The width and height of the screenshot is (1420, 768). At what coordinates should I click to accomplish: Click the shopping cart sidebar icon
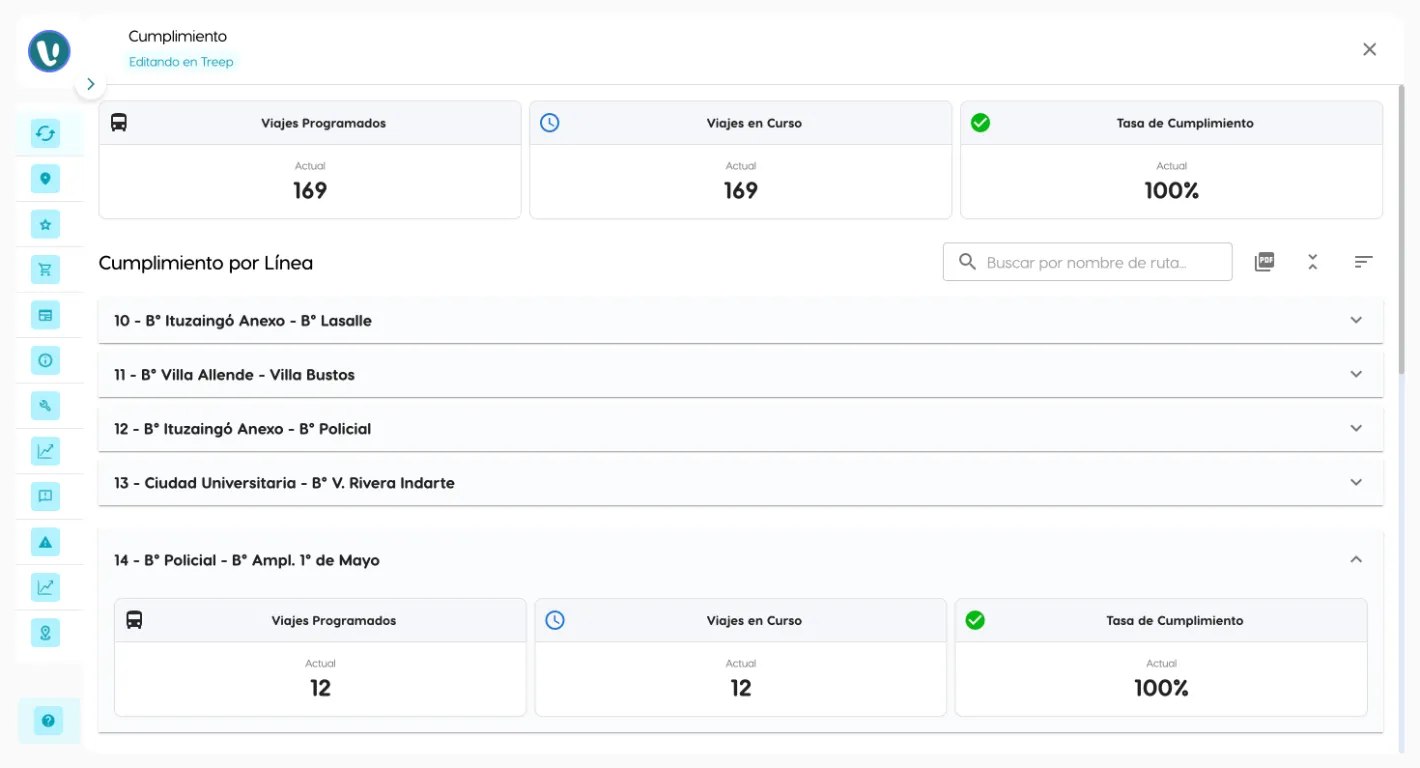(45, 269)
